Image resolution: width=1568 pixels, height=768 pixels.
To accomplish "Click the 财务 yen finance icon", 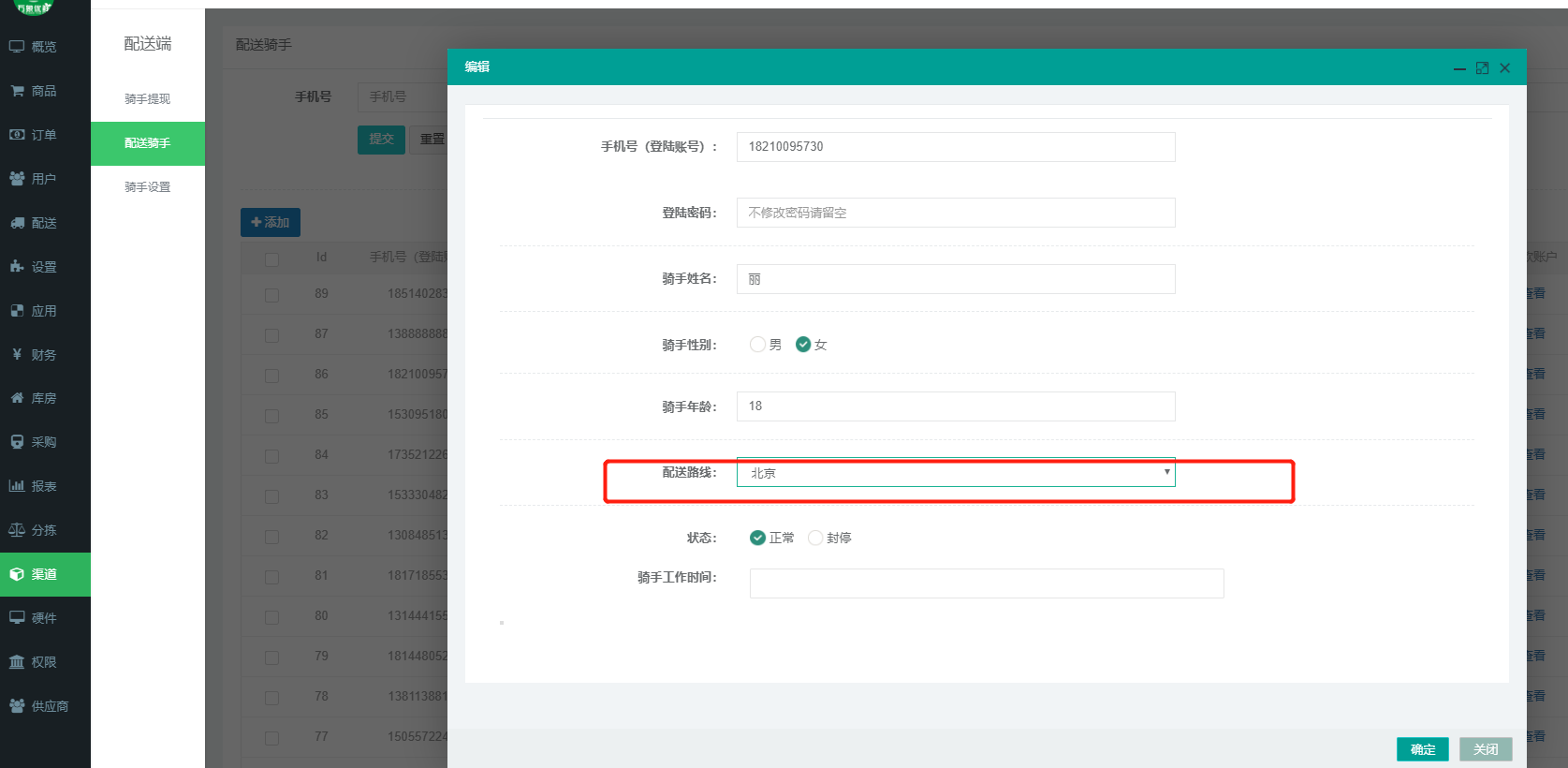I will 17,355.
